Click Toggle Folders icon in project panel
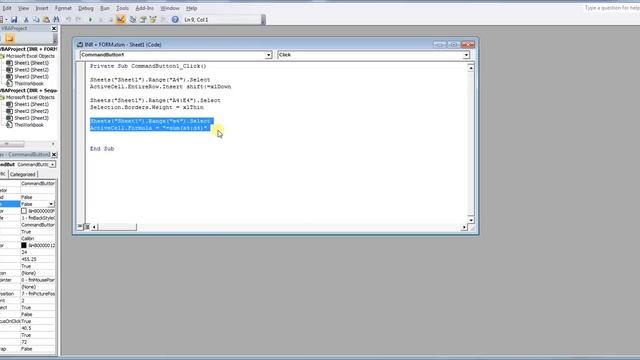This screenshot has width=640, height=360. pos(10,39)
